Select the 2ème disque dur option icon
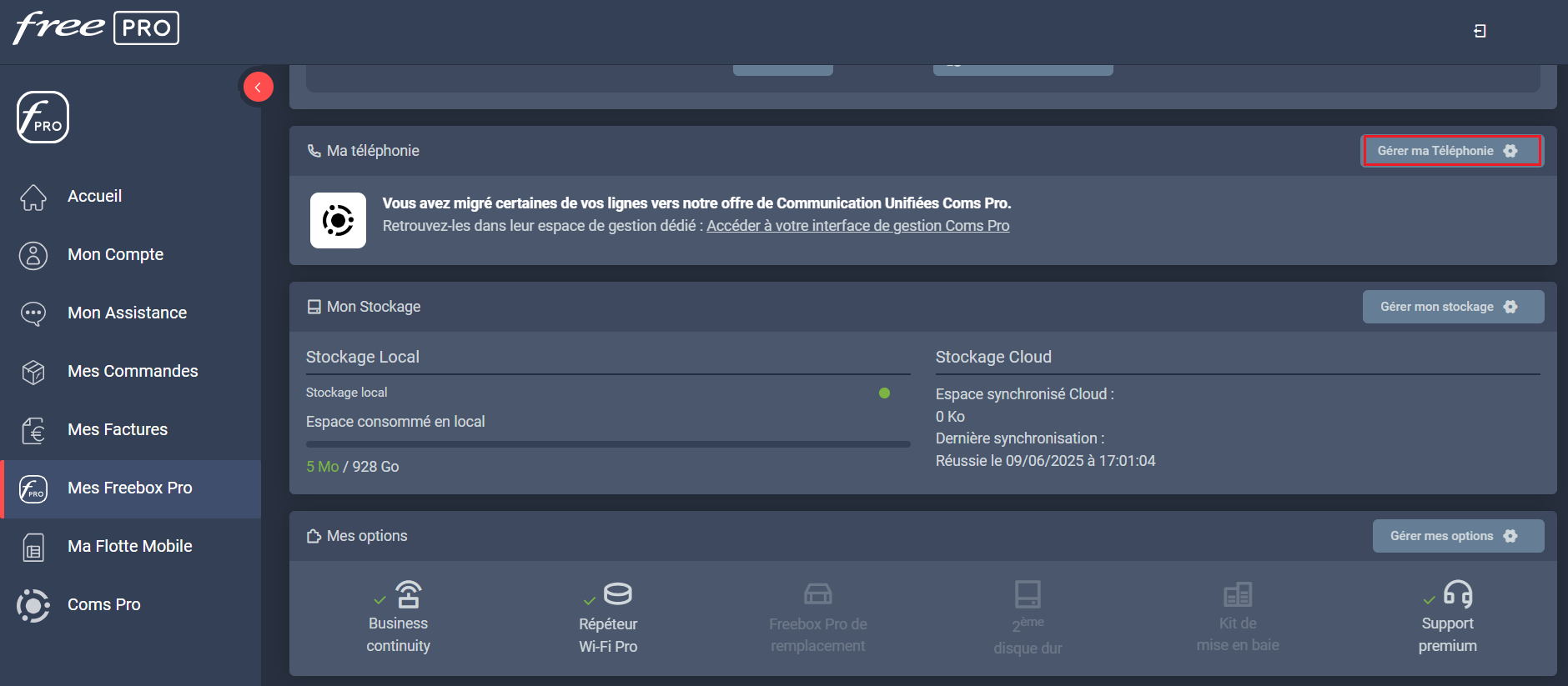The image size is (1568, 686). pyautogui.click(x=1028, y=594)
